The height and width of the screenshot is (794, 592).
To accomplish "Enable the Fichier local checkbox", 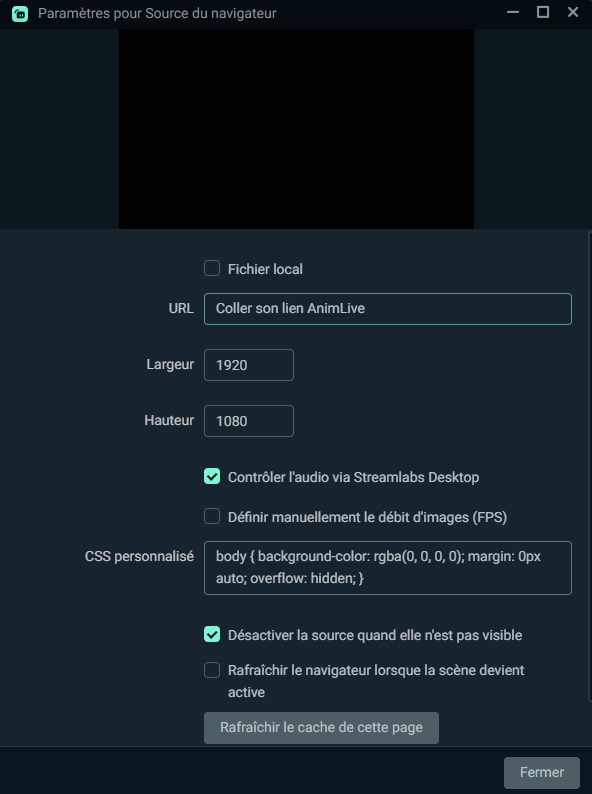I will pos(212,268).
